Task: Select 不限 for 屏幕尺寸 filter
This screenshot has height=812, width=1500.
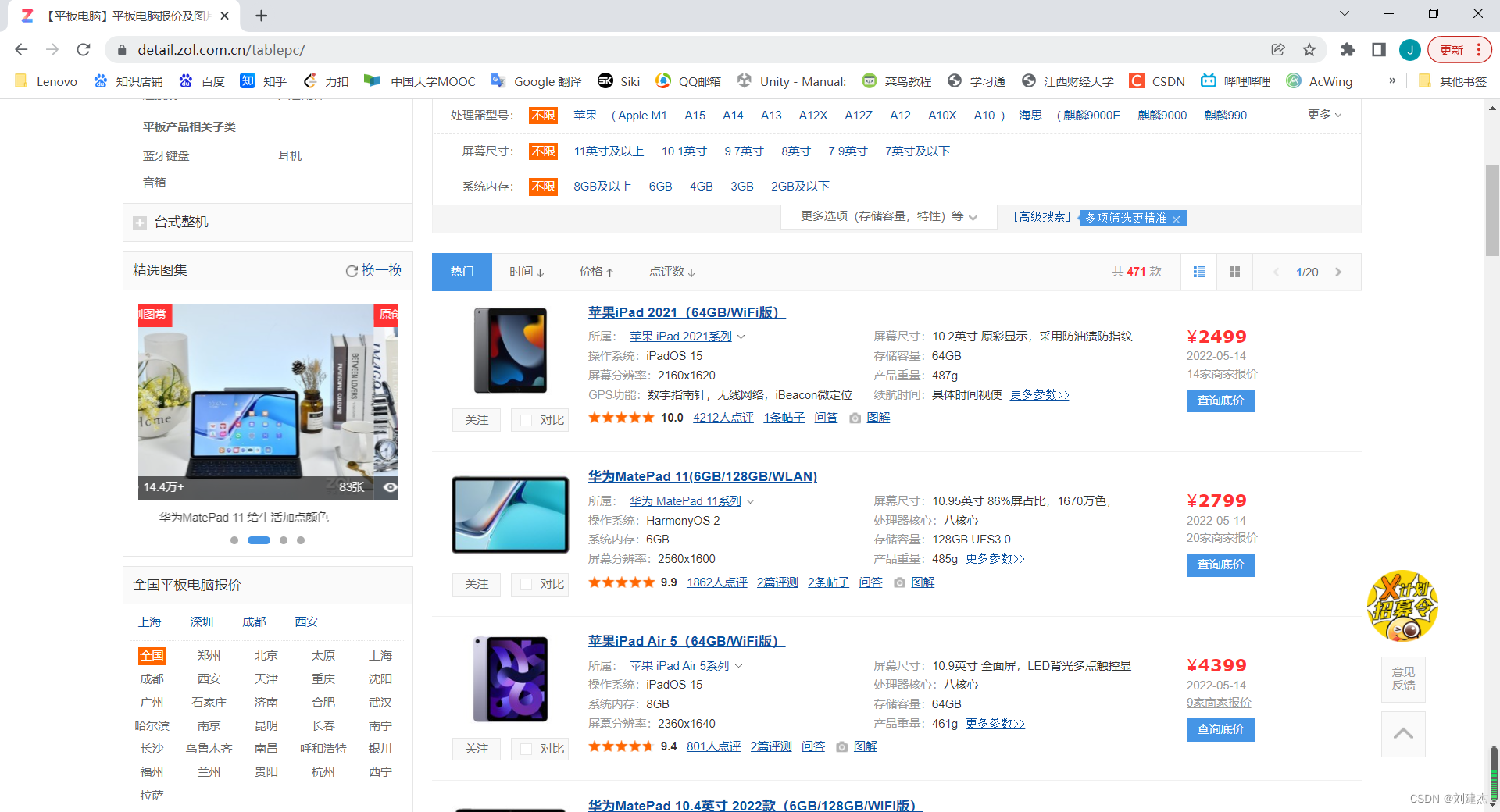Action: [x=543, y=151]
